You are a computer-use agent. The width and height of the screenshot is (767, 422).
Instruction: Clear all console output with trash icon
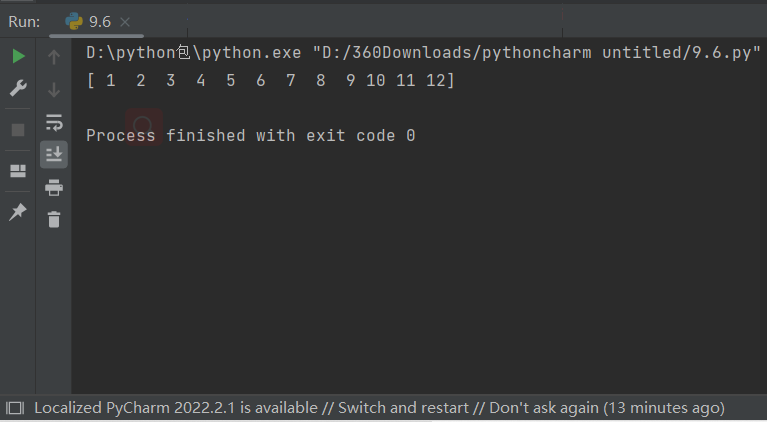point(54,220)
